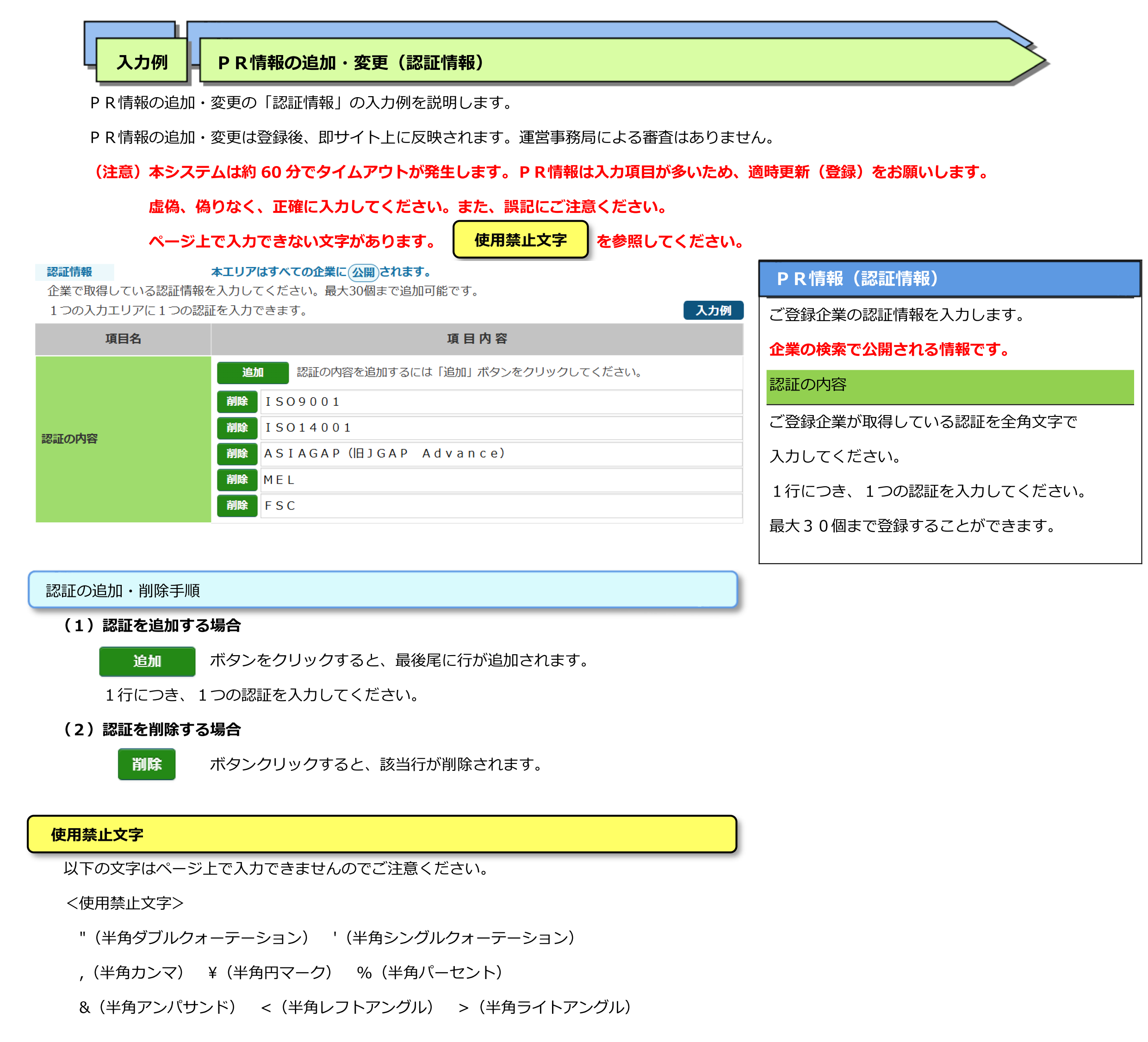Click the circled 公開 word in the blue notice
This screenshot has width=1148, height=1042.
[363, 272]
